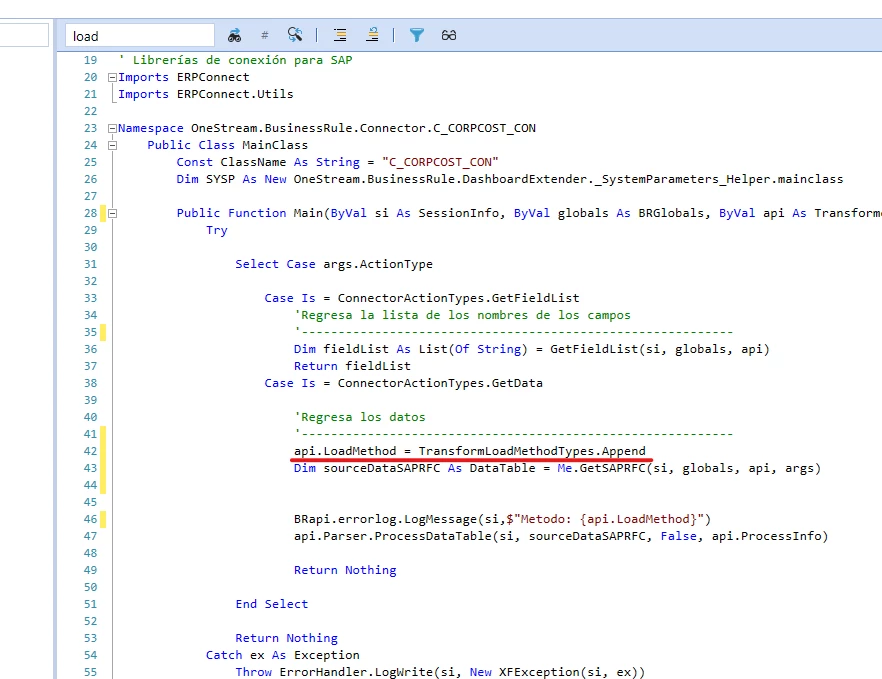Viewport: 882px width, 679px height.
Task: Click the hash (#) go-to-line icon
Action: tap(264, 35)
